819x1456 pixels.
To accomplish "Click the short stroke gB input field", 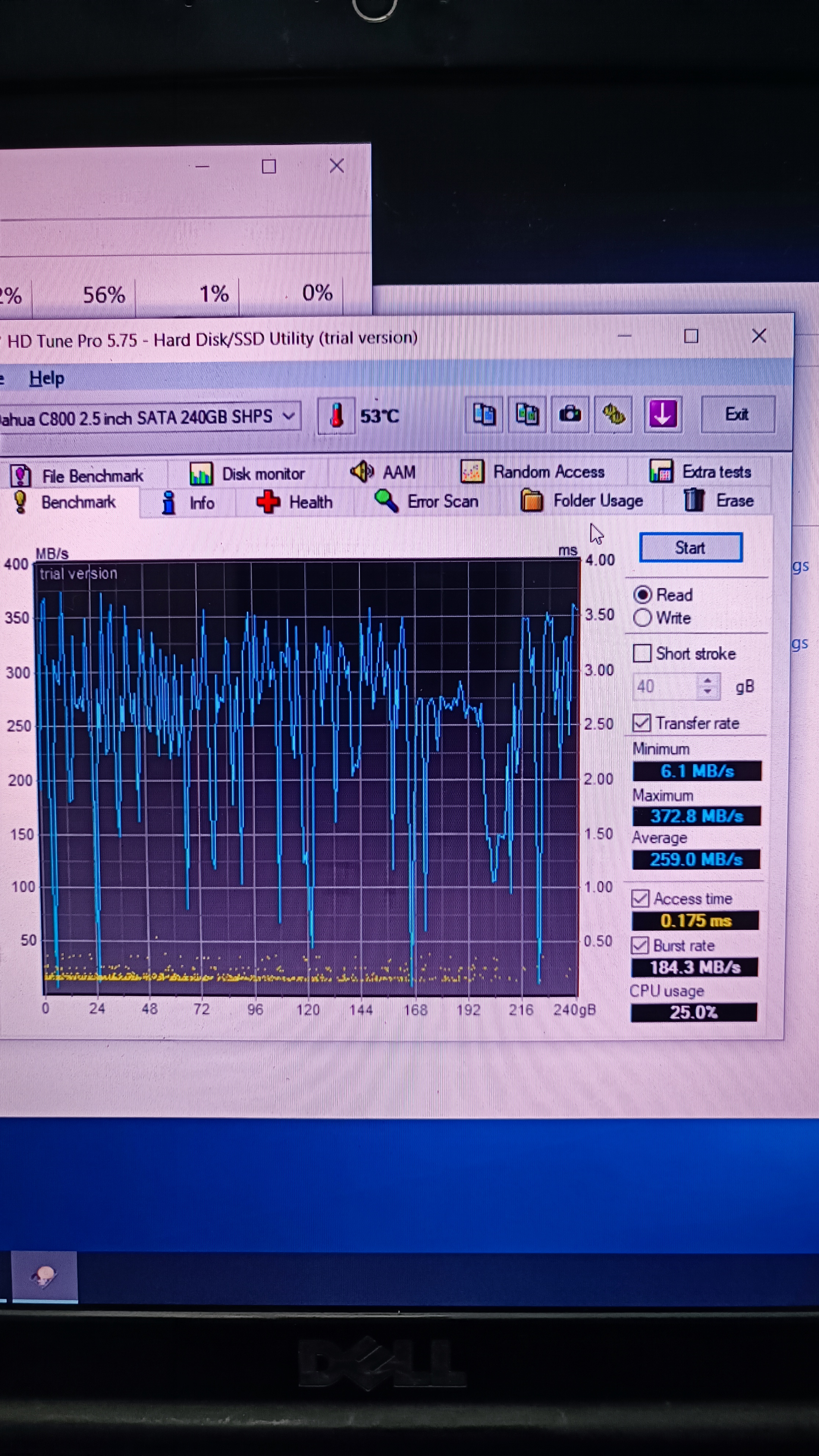I will [x=665, y=687].
